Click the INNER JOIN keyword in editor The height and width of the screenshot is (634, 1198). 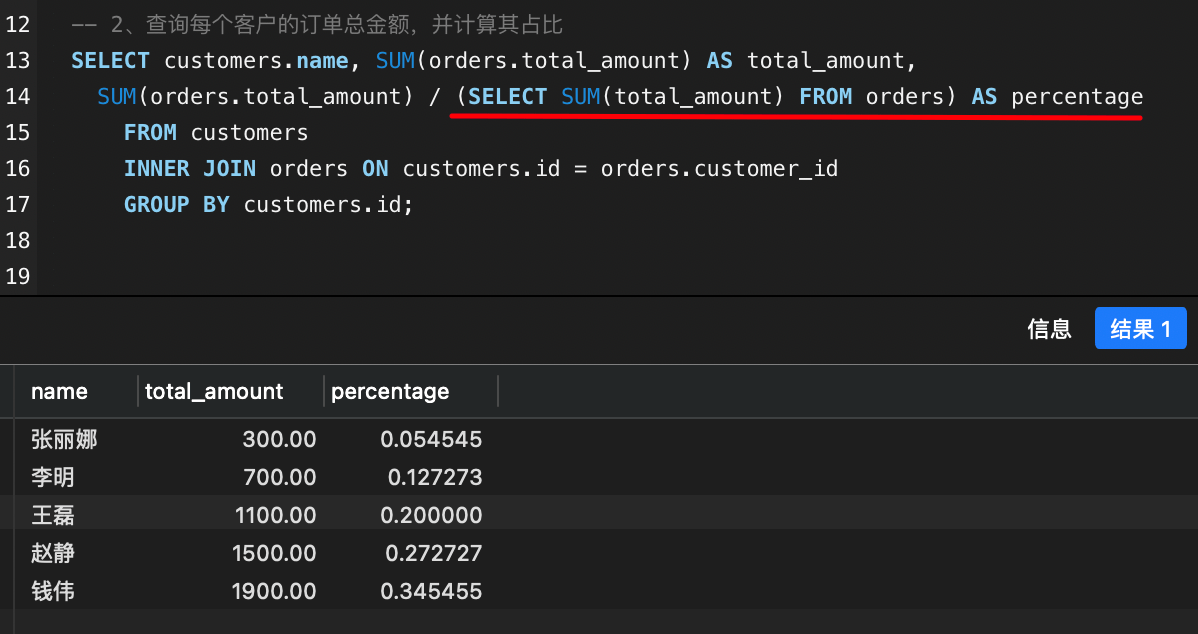(189, 168)
